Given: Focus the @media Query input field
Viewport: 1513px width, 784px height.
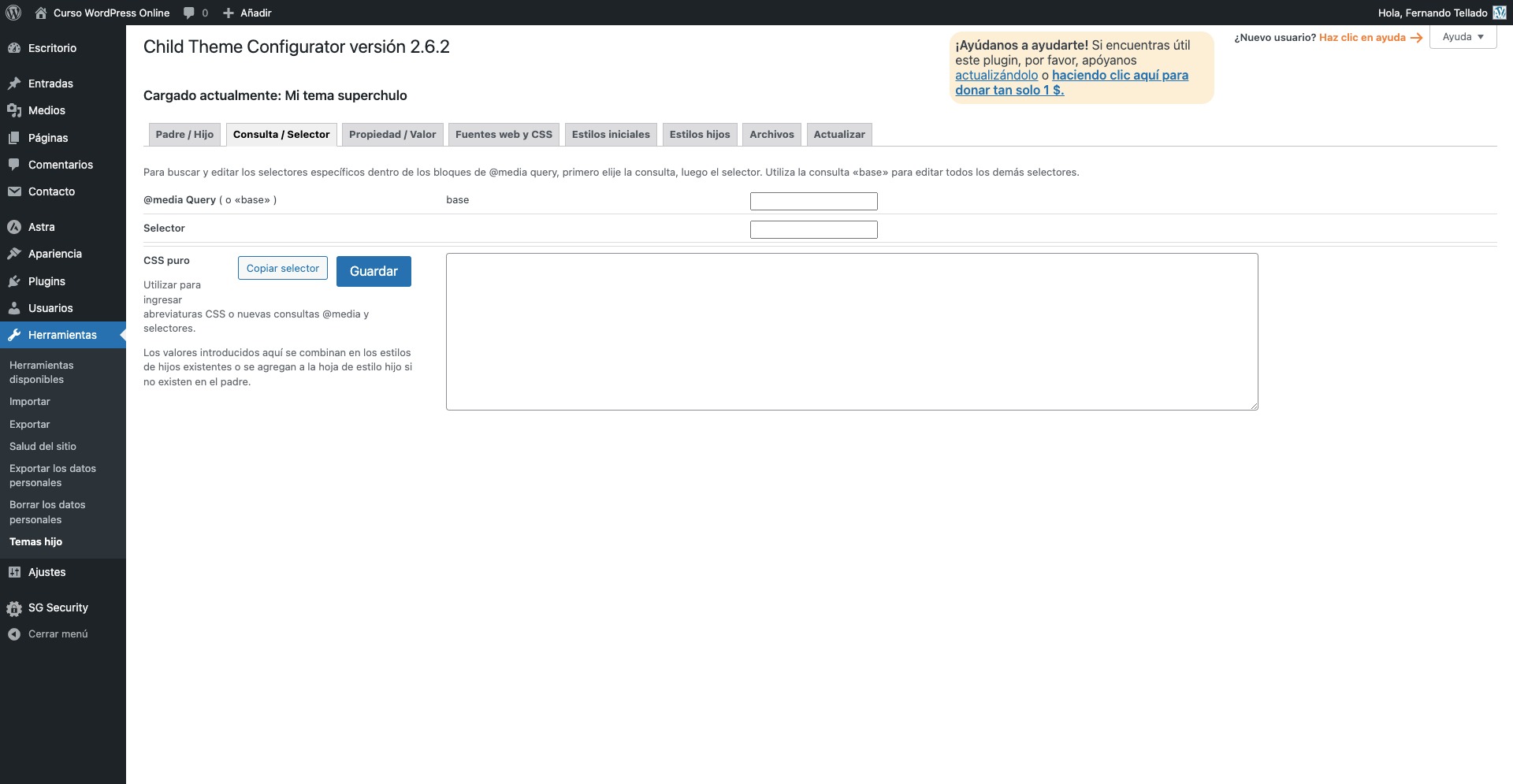Looking at the screenshot, I should pyautogui.click(x=813, y=202).
